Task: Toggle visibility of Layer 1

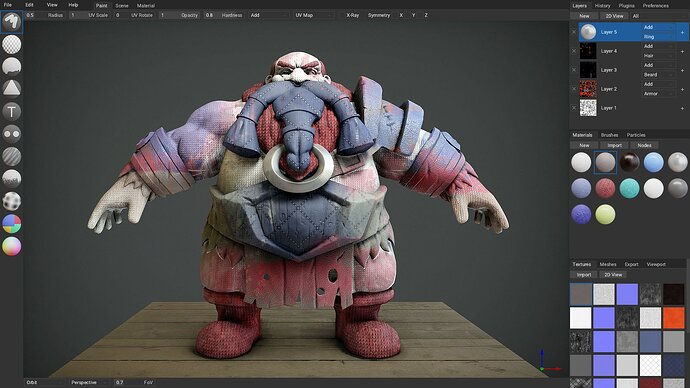Action: click(x=574, y=108)
